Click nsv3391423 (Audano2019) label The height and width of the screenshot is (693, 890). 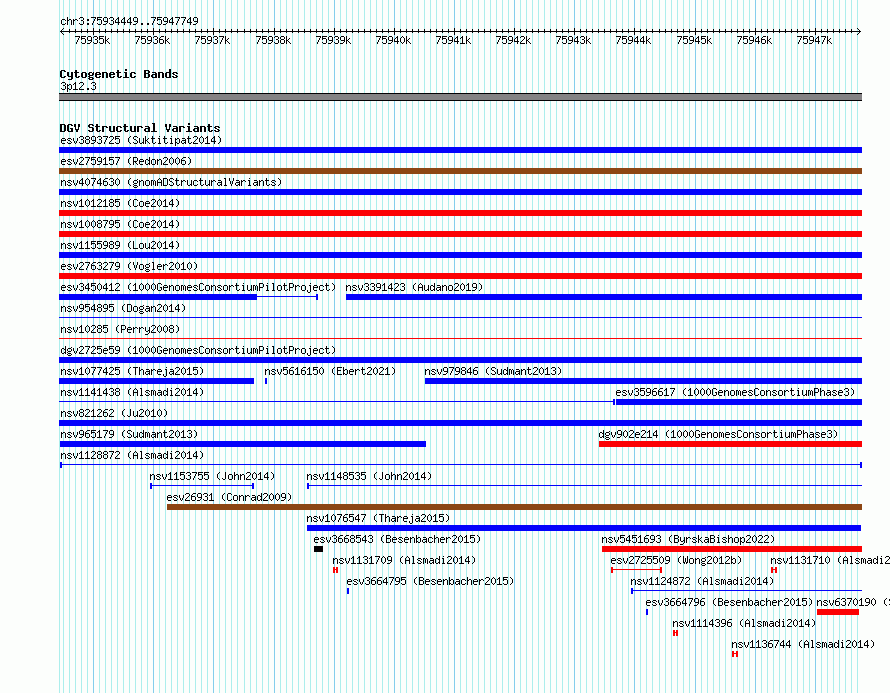point(414,287)
